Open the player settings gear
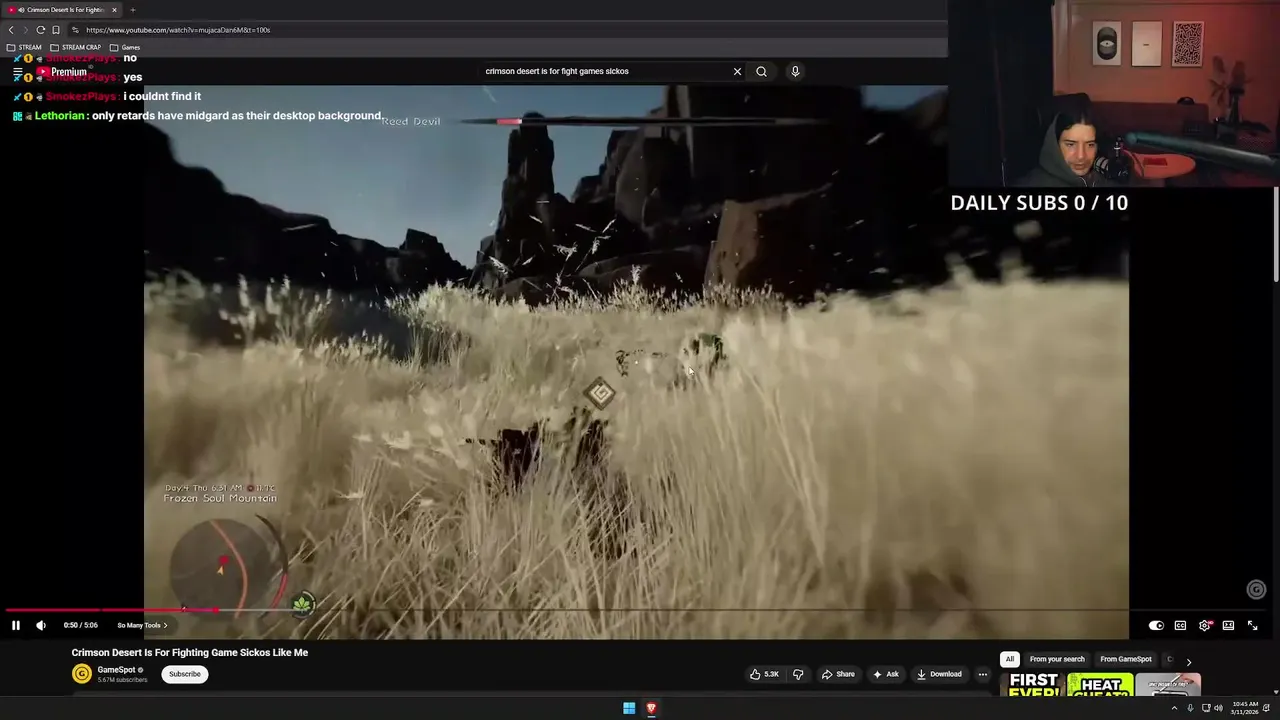 point(1205,625)
